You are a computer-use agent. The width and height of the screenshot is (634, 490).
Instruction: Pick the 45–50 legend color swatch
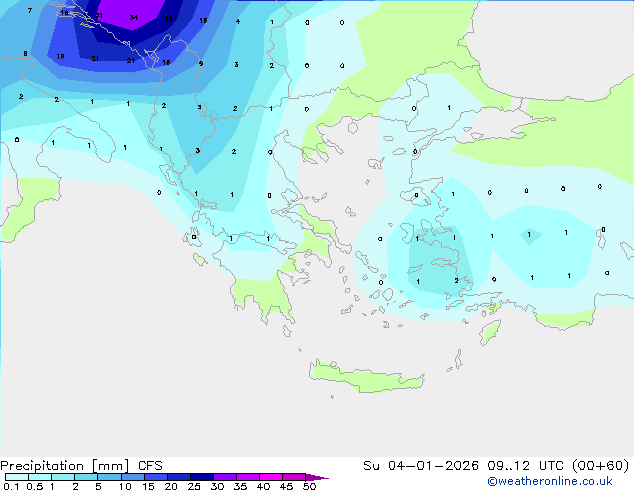point(294,477)
